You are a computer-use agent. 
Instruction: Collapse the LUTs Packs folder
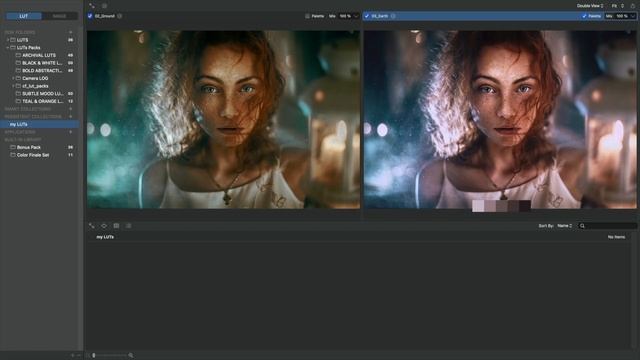(7, 48)
